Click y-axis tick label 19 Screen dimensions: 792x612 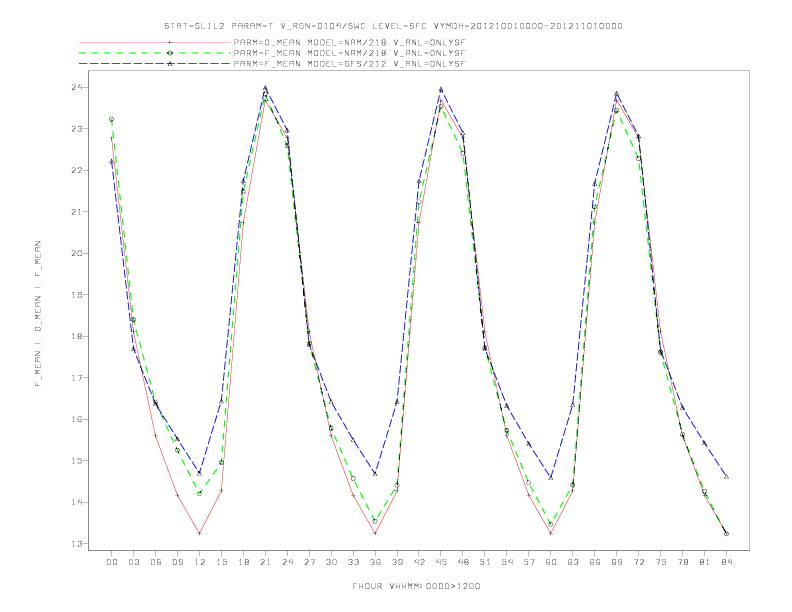[x=77, y=294]
